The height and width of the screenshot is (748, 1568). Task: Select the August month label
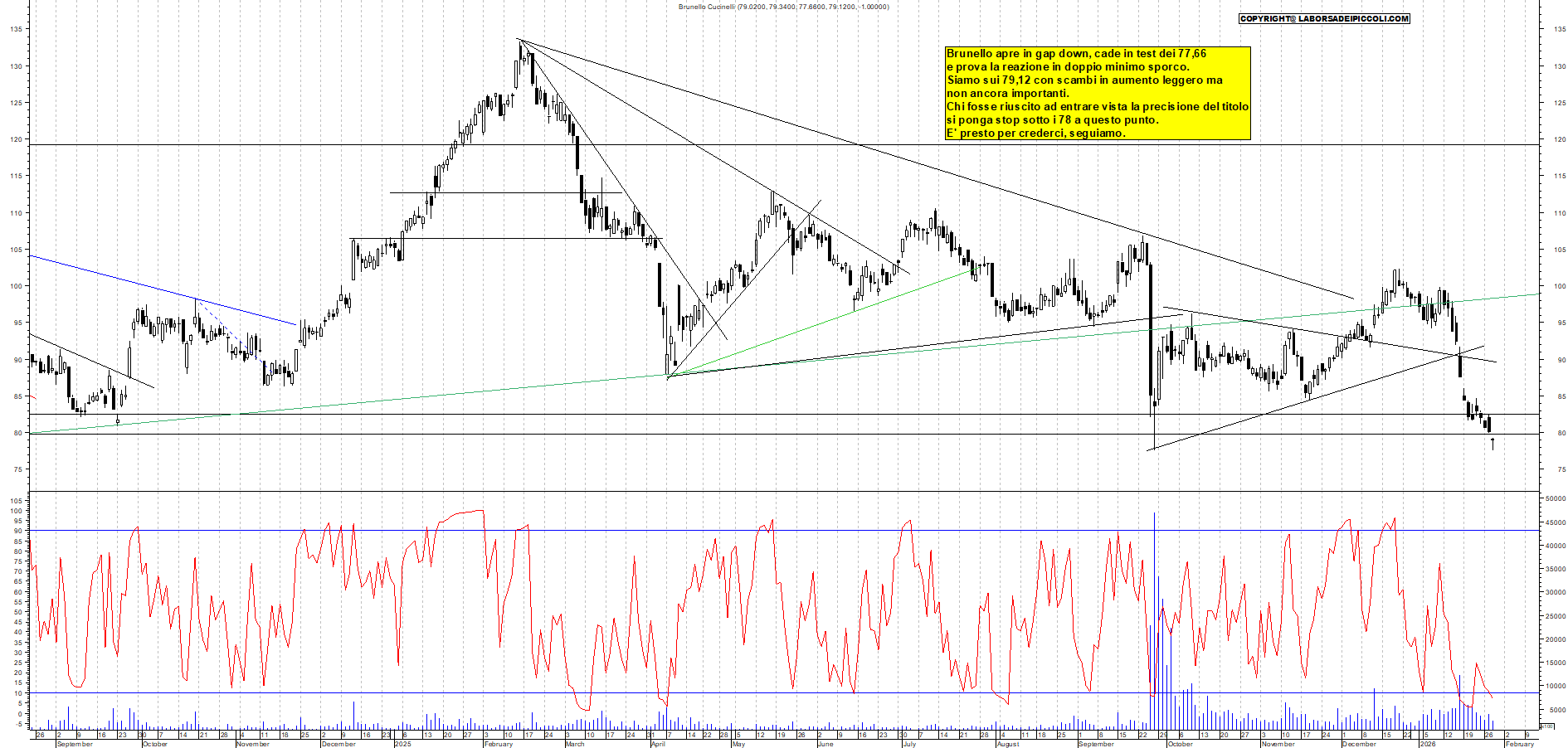point(1007,744)
